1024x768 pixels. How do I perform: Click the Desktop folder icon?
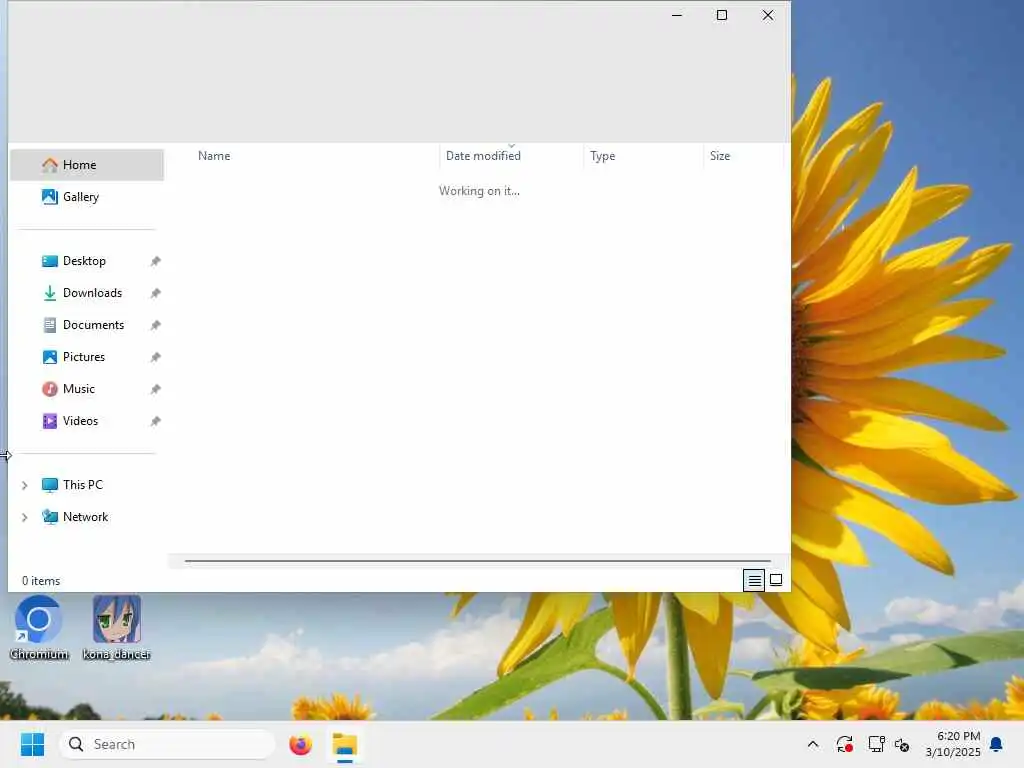pyautogui.click(x=50, y=261)
